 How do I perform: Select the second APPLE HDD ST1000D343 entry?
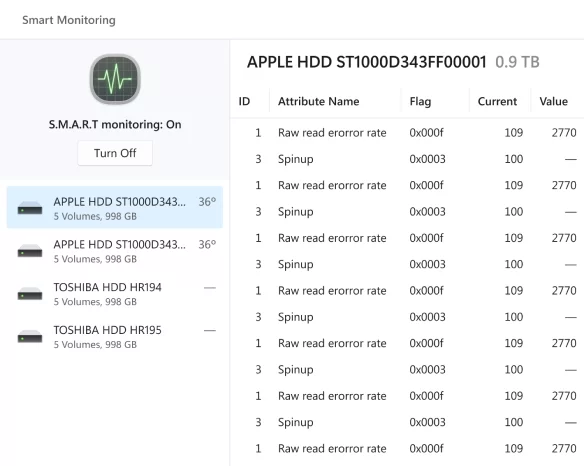tap(115, 251)
